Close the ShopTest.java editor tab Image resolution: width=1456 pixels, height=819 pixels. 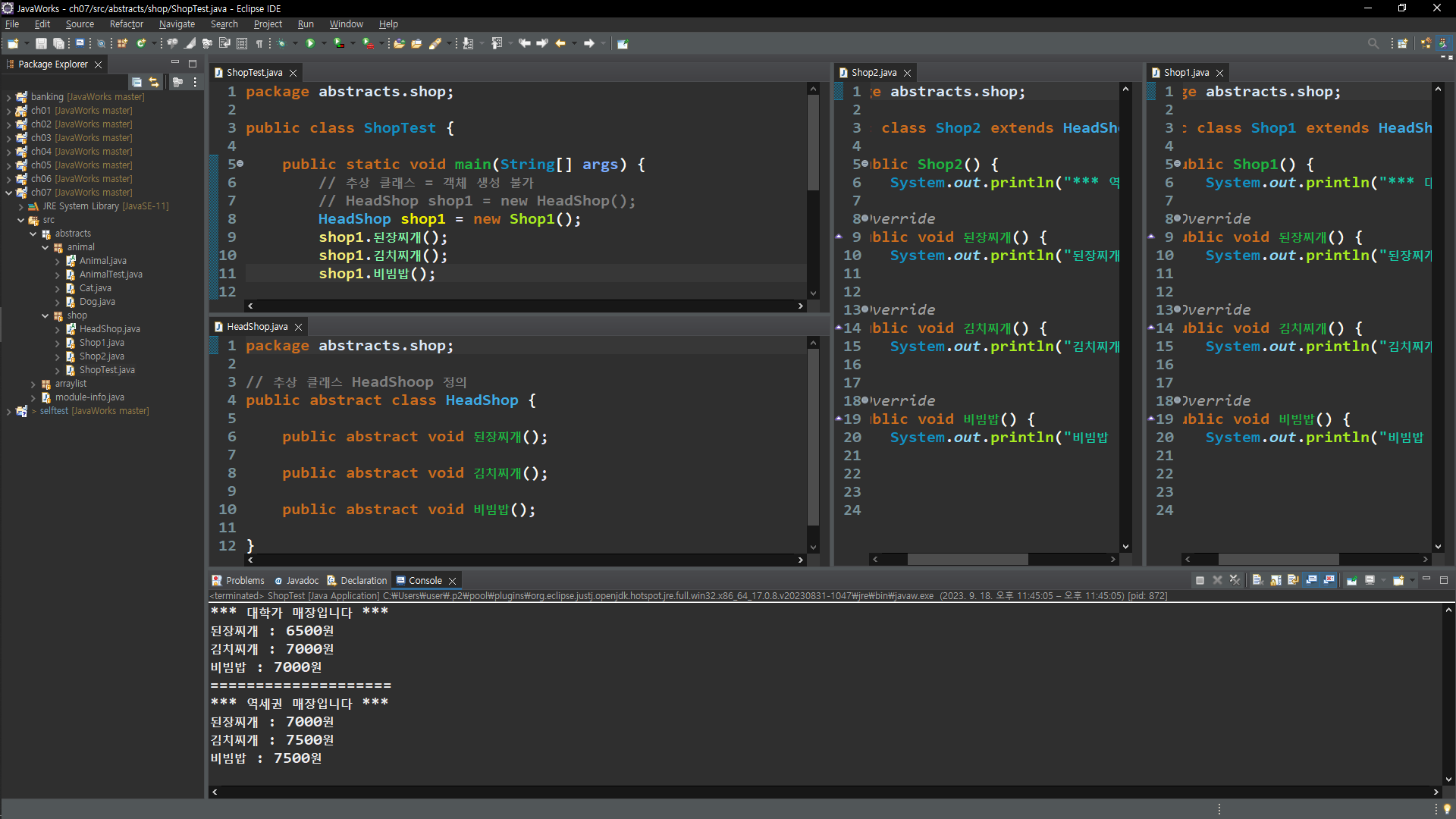pos(293,73)
